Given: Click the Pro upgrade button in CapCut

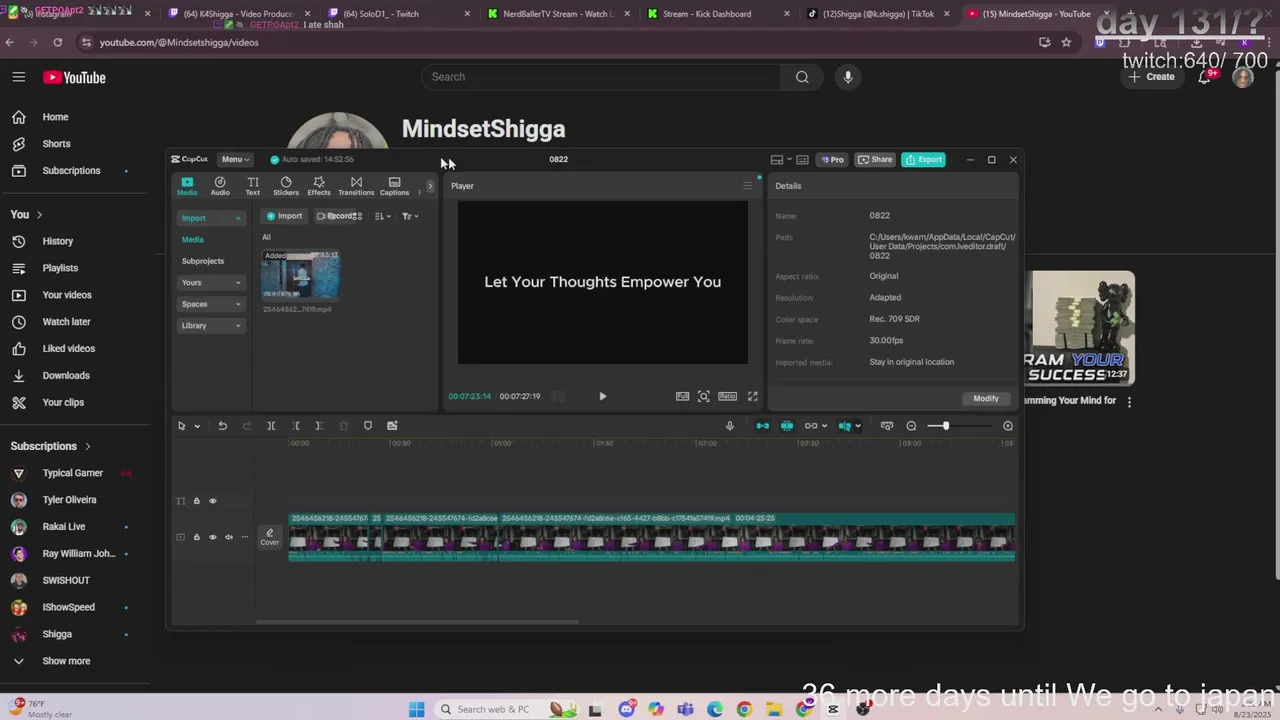Looking at the screenshot, I should pos(832,159).
